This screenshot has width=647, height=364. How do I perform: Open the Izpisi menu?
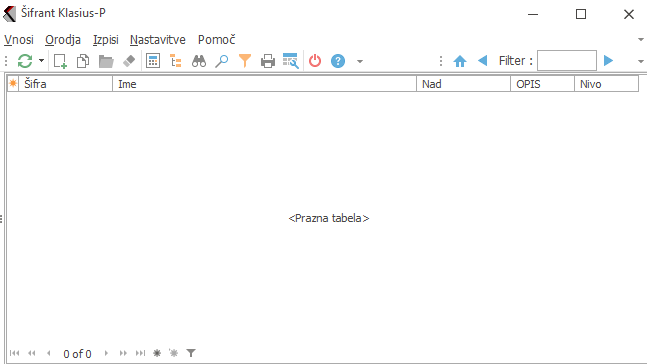(x=106, y=40)
